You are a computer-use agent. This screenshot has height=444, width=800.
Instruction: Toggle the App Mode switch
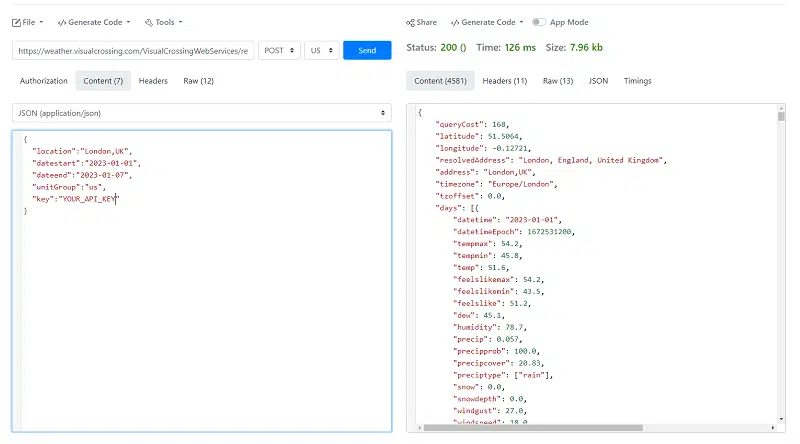539,22
